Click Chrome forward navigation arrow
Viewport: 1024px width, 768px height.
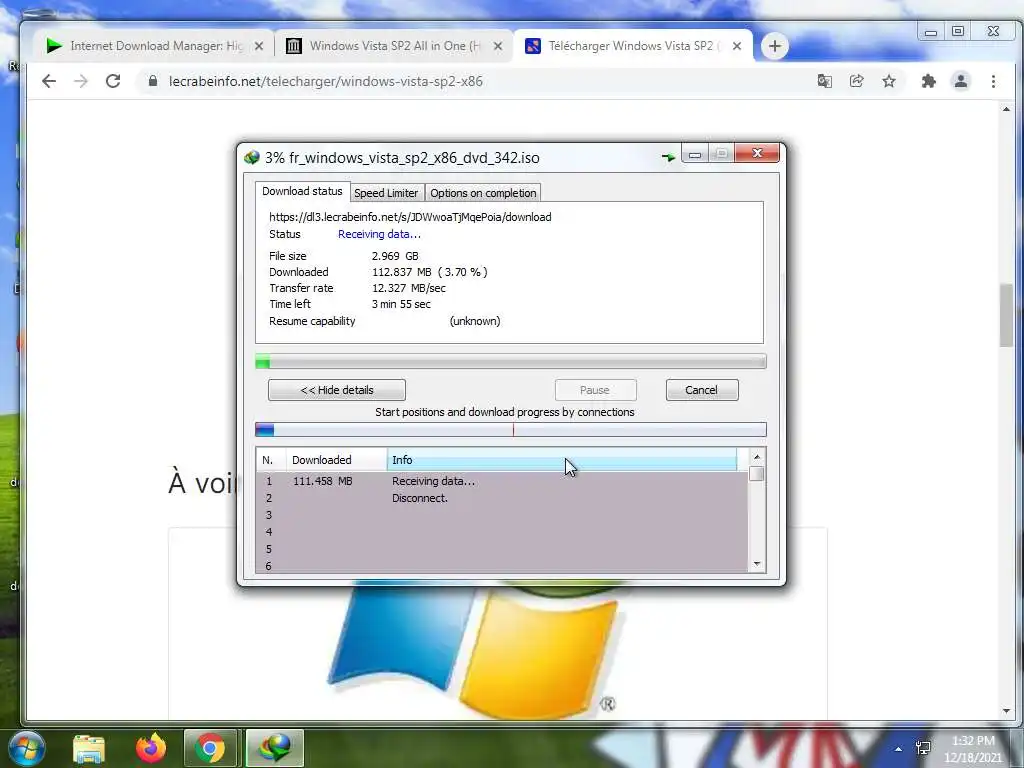[81, 81]
